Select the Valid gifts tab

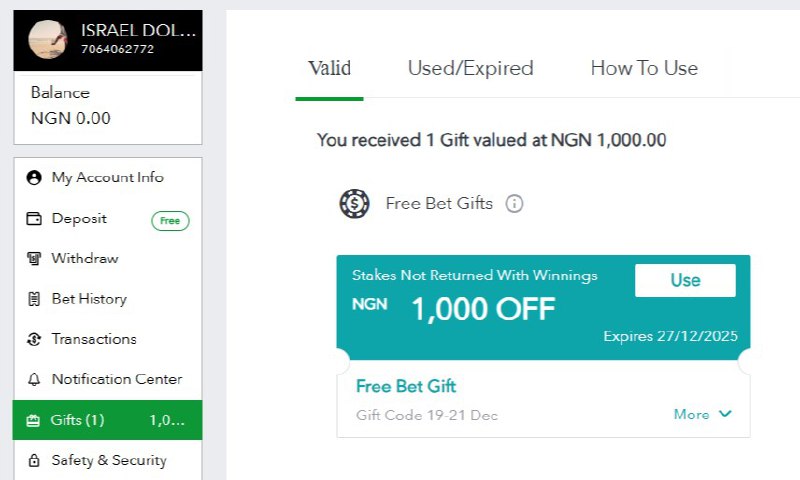pyautogui.click(x=329, y=69)
